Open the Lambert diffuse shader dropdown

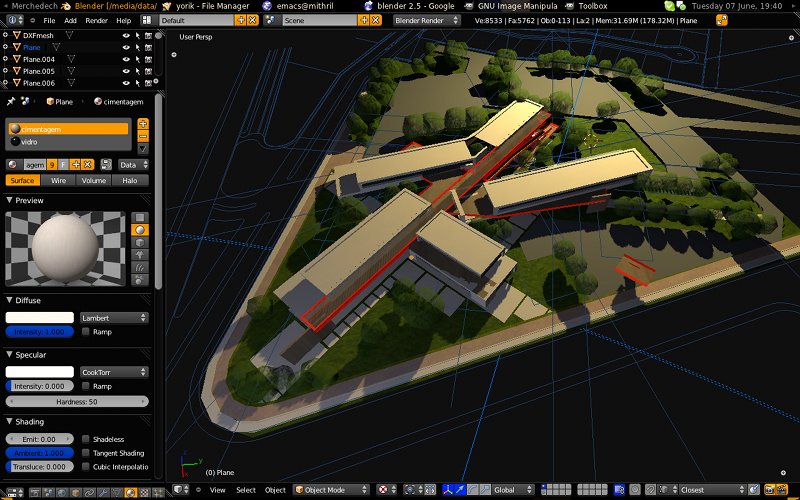coord(114,318)
